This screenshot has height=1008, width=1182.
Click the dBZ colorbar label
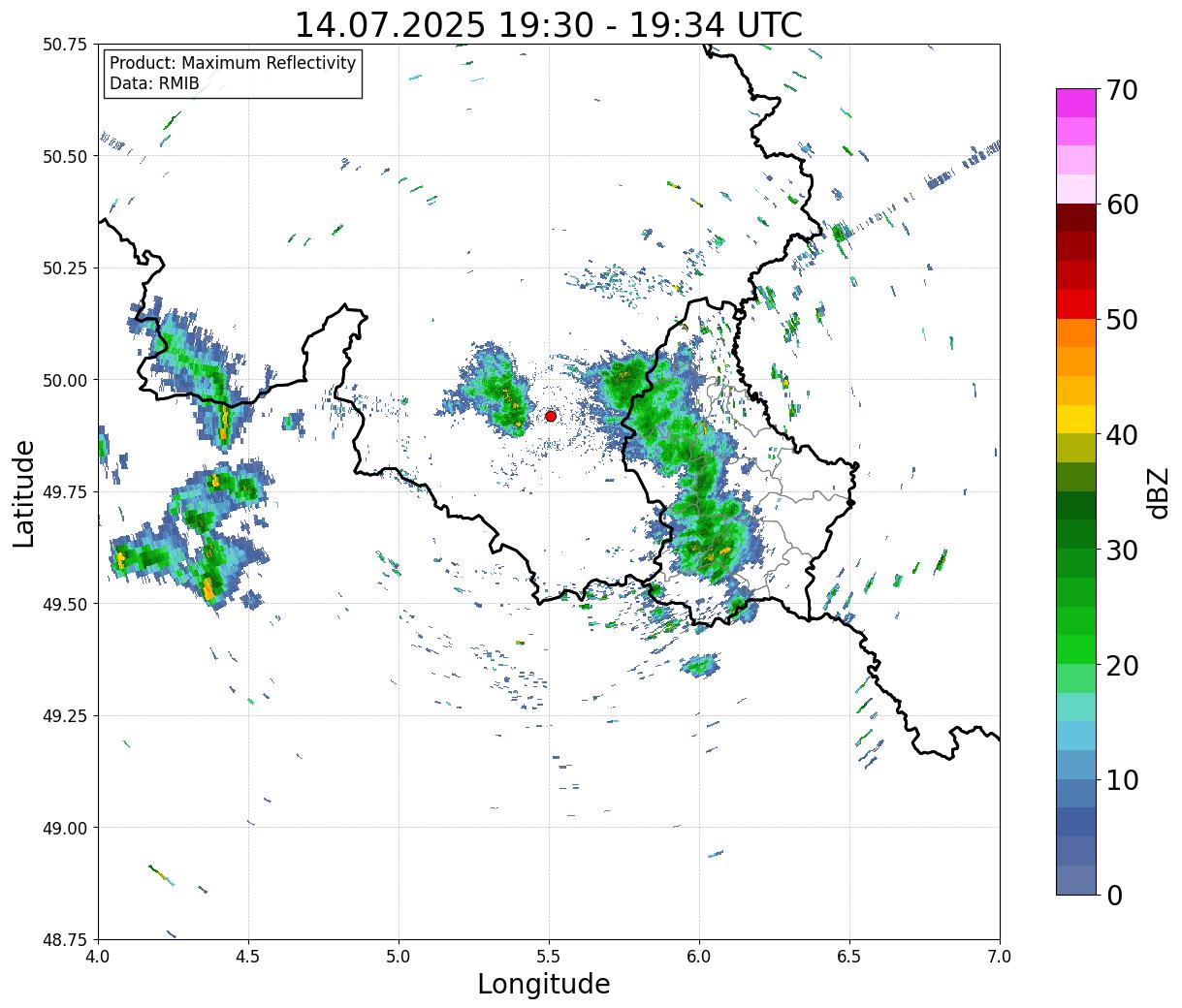pos(1158,492)
